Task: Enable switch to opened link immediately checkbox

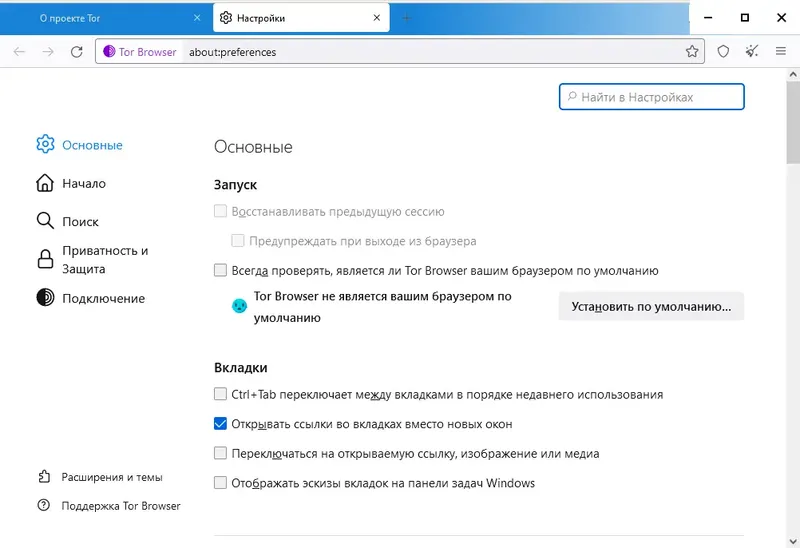Action: point(220,453)
